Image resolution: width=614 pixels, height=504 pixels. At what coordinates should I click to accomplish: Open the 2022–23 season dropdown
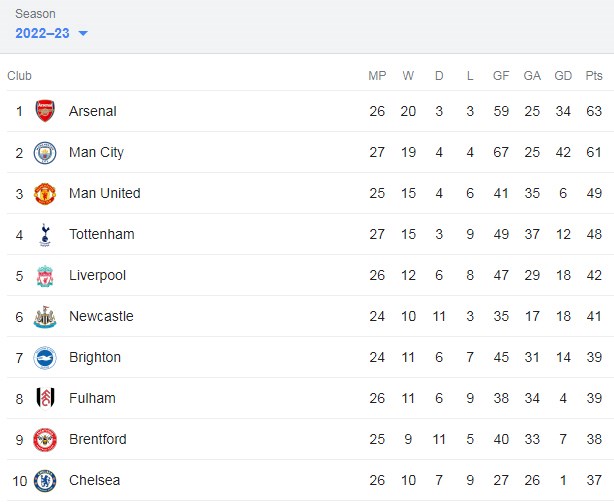click(43, 33)
